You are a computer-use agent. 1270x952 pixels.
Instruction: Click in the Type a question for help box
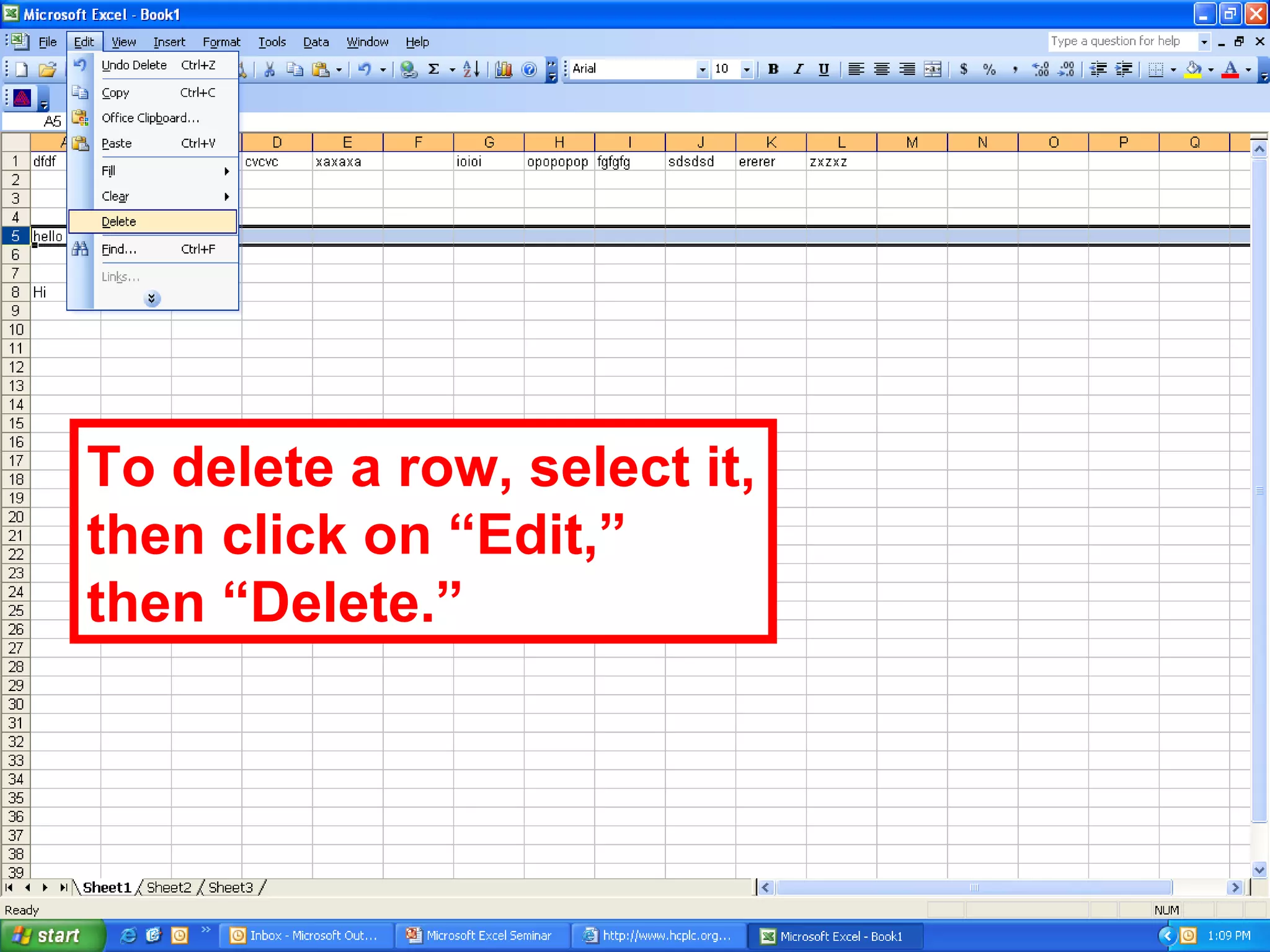point(1122,42)
